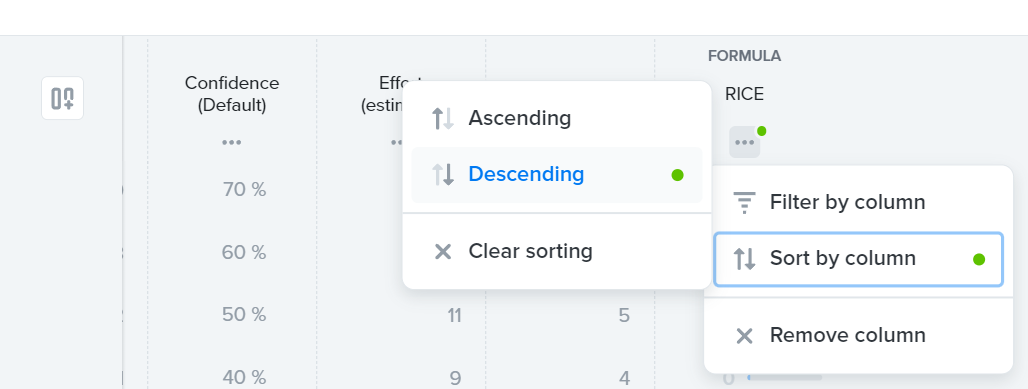This screenshot has width=1028, height=389.
Task: Open the partially hidden Effort column options
Action: click(x=397, y=142)
